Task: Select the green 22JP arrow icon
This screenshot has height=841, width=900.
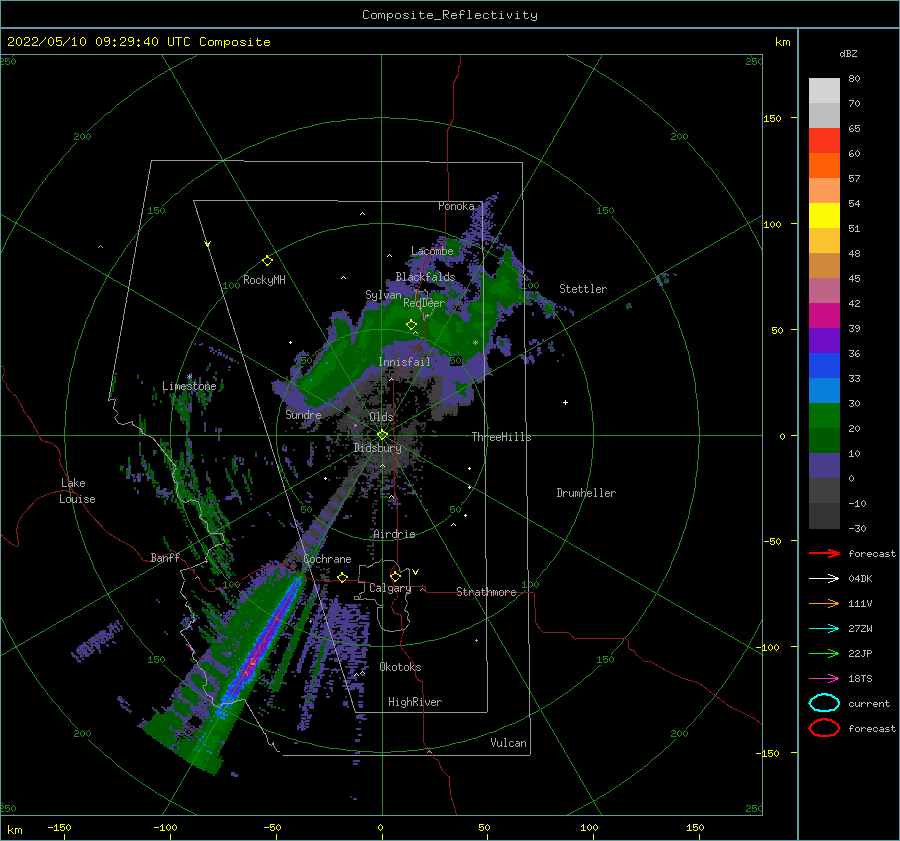Action: click(824, 653)
